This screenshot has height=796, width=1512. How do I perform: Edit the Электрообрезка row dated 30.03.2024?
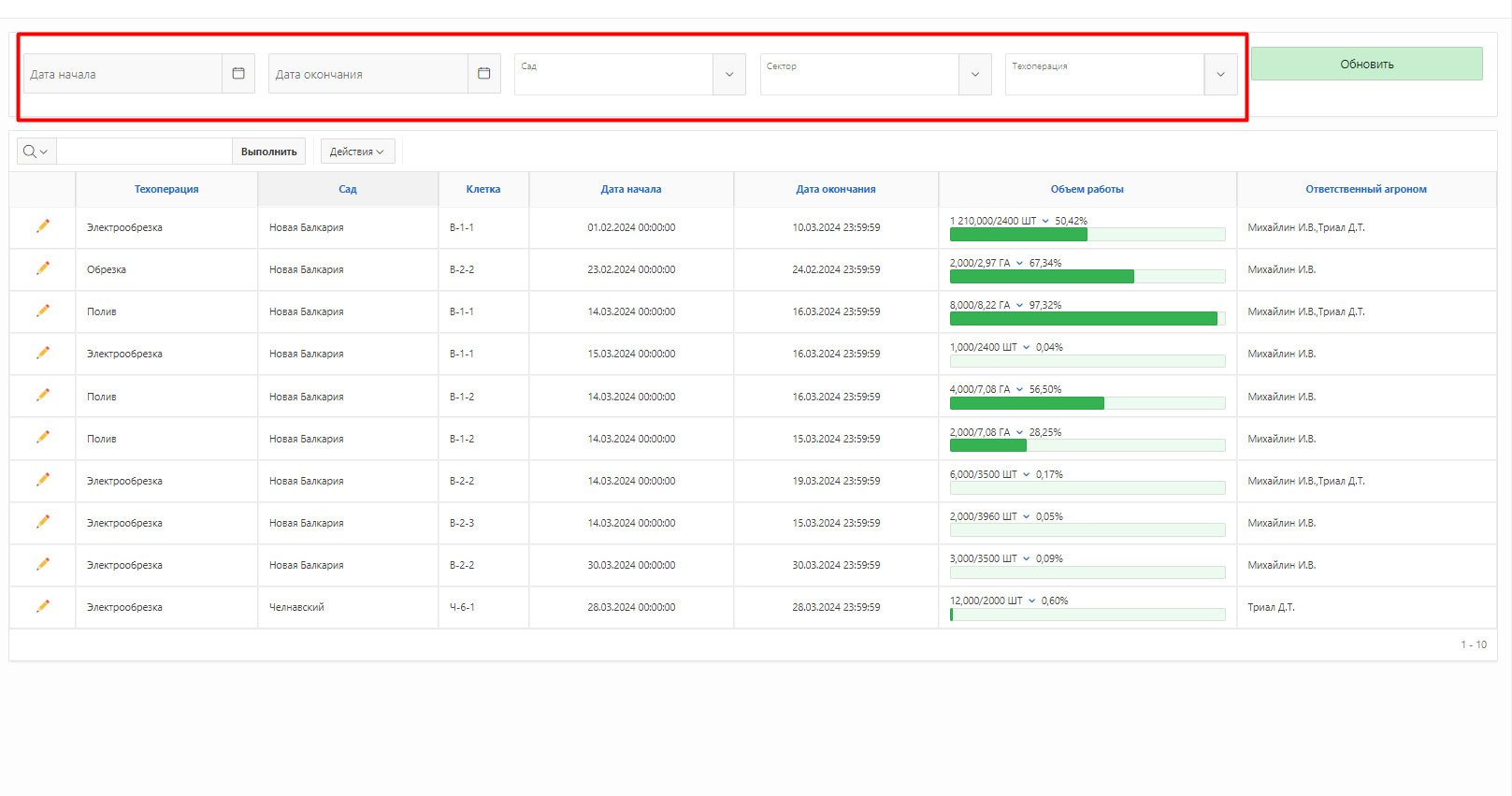tap(43, 564)
